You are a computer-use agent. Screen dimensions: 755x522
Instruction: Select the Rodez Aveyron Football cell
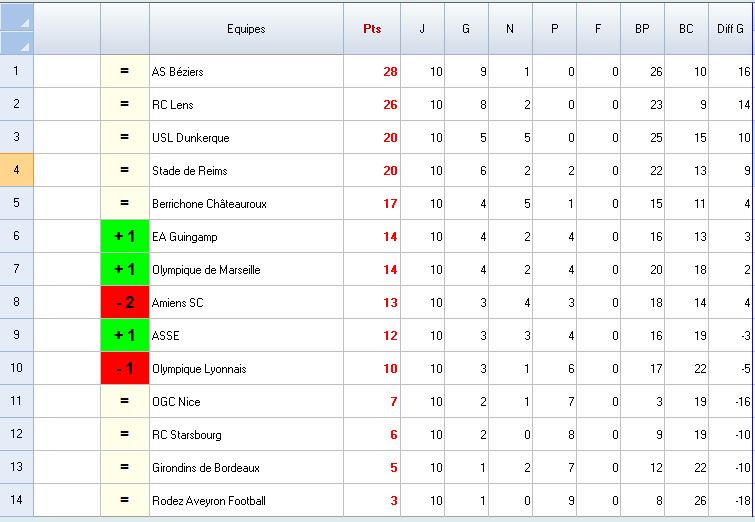pyautogui.click(x=246, y=500)
